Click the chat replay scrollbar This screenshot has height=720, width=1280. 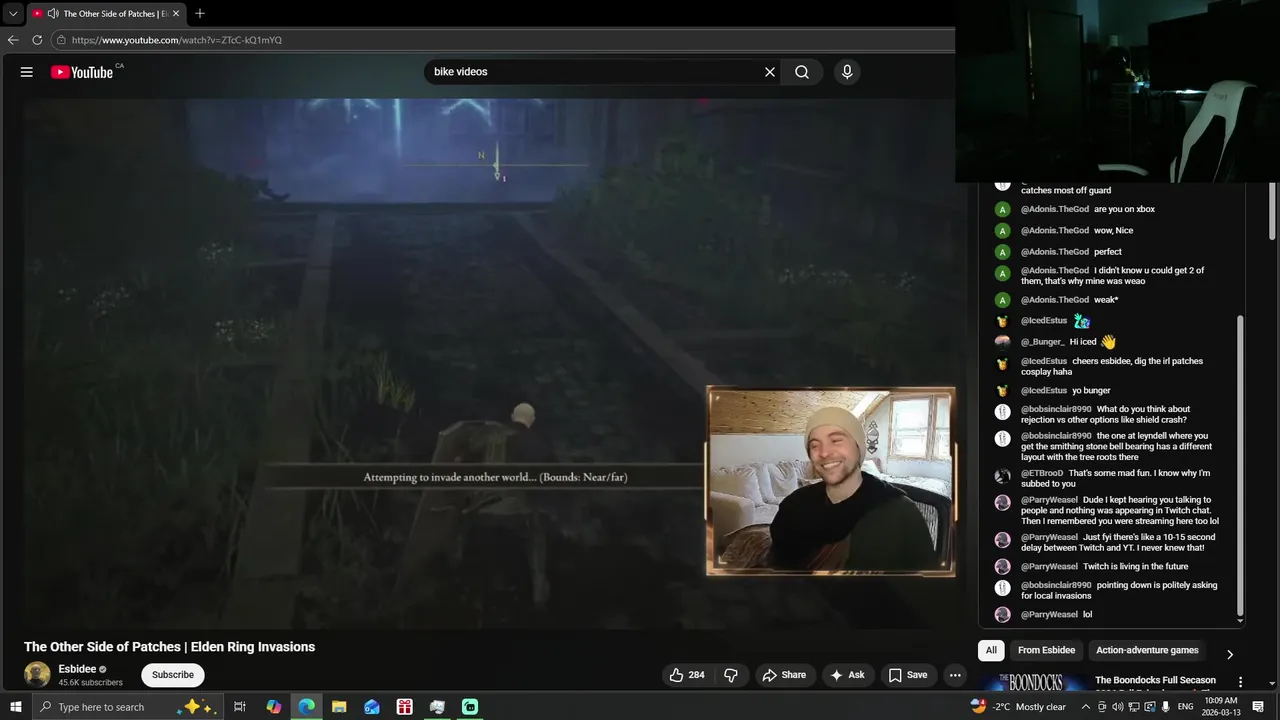click(x=1241, y=465)
